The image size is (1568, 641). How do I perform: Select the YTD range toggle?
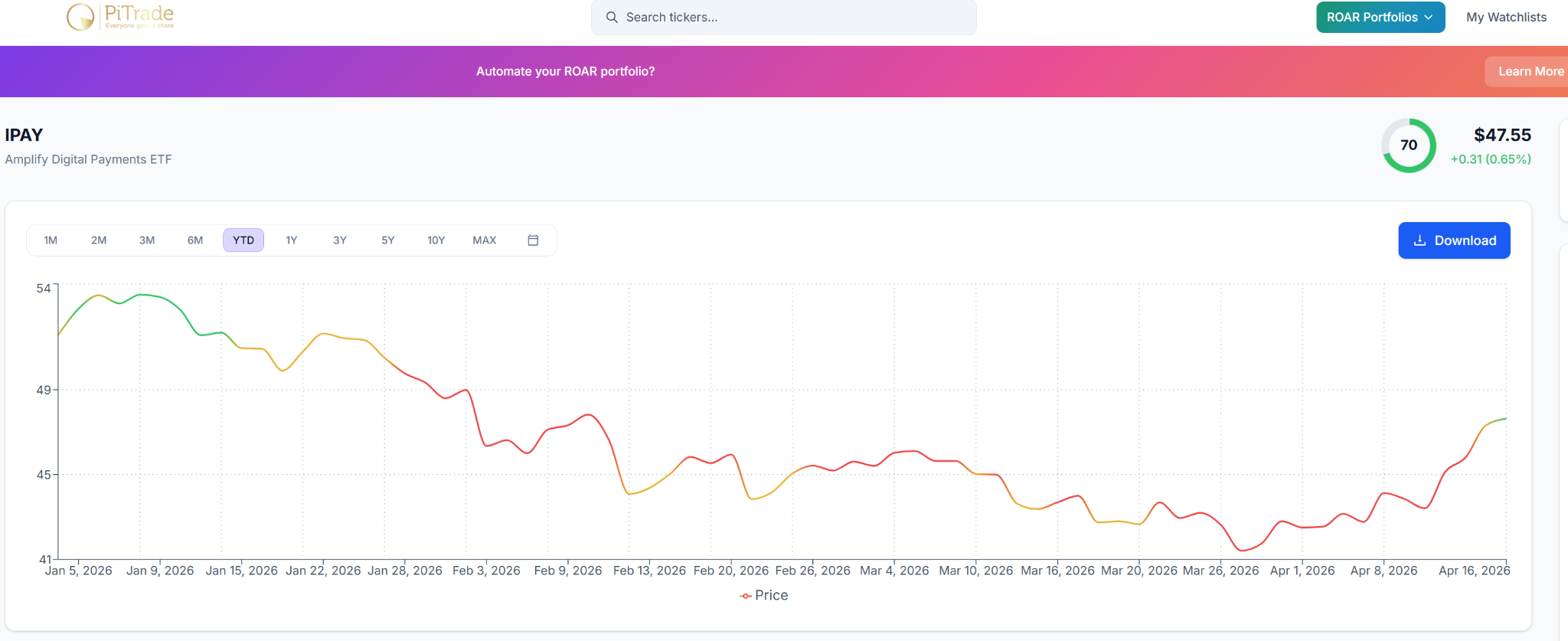tap(243, 240)
